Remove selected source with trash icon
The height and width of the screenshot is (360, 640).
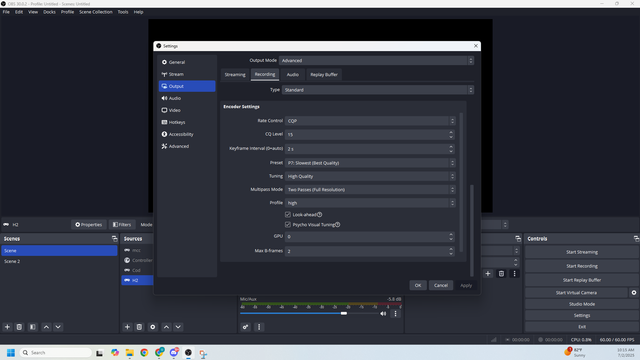pyautogui.click(x=139, y=327)
